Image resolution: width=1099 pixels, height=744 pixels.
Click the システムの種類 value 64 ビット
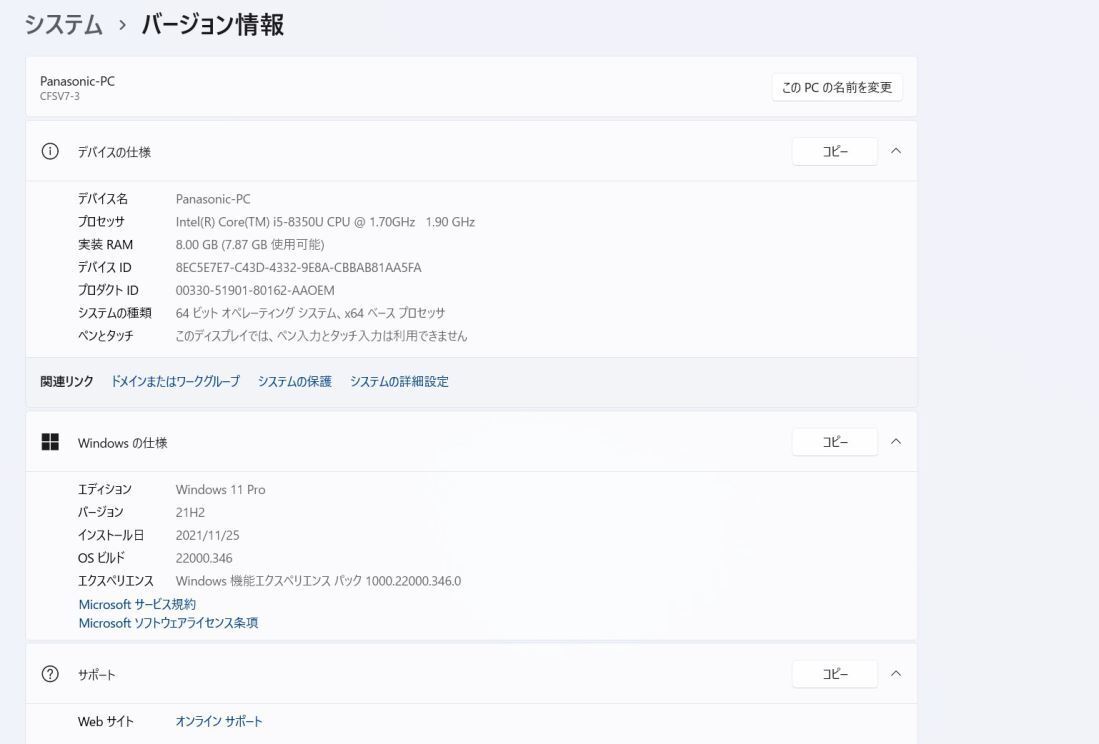coord(310,313)
